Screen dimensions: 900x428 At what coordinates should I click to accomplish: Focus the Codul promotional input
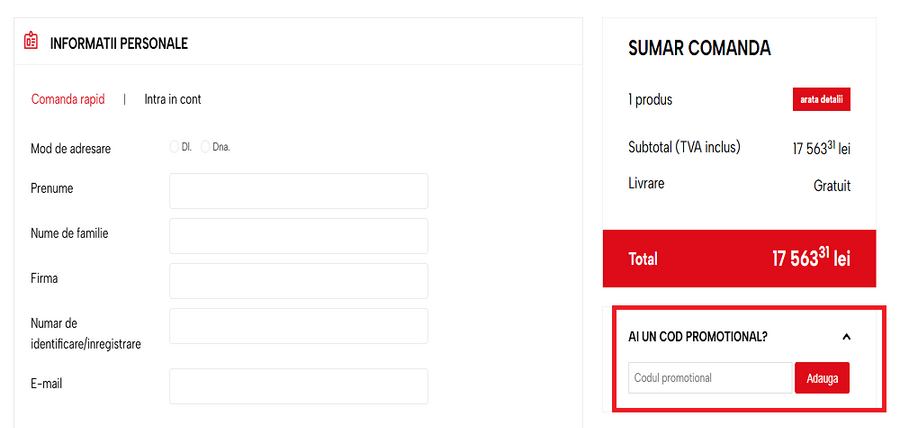710,378
